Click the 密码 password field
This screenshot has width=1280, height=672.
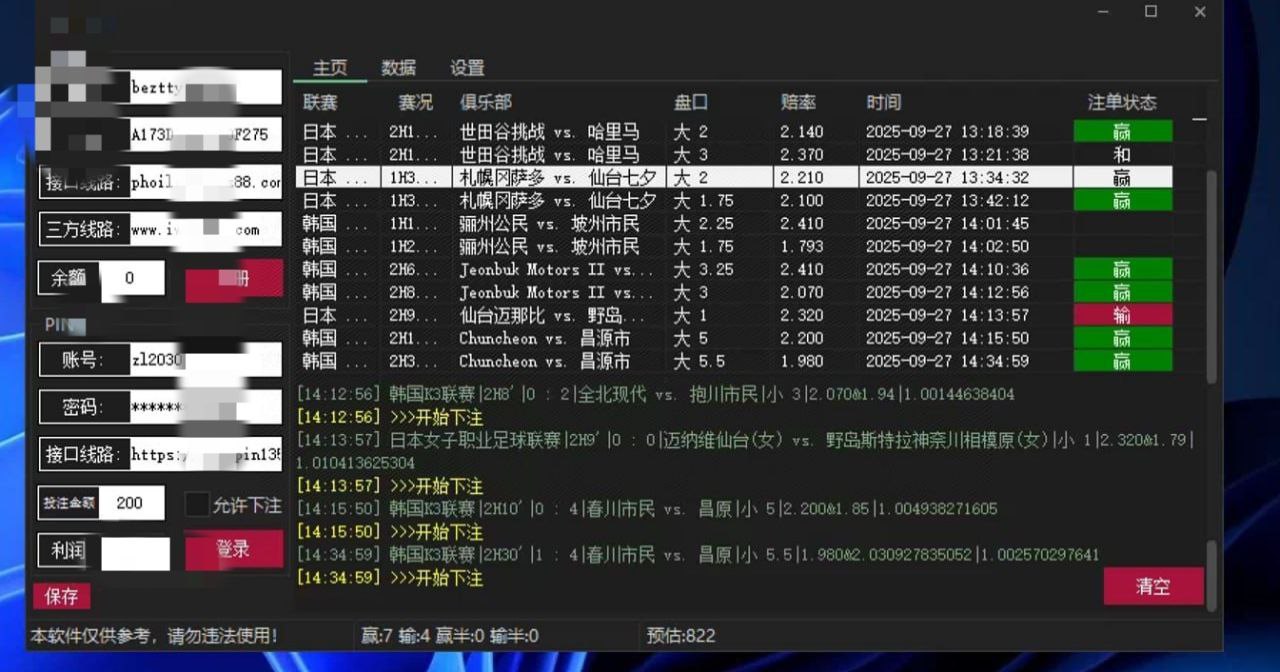tap(200, 405)
